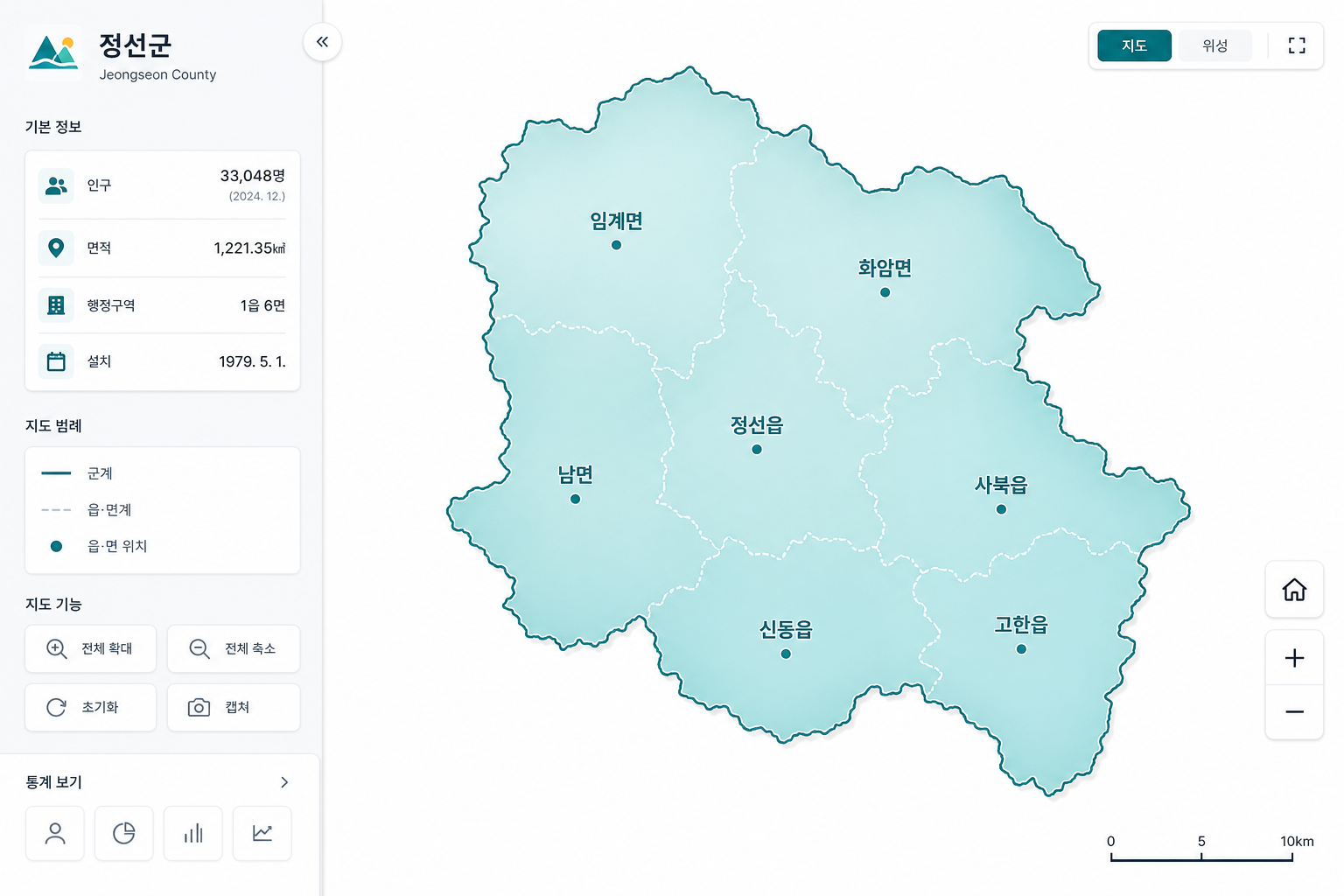Screen dimensions: 1344x896
Task: Switch to 위성 satellite view
Action: point(1214,45)
